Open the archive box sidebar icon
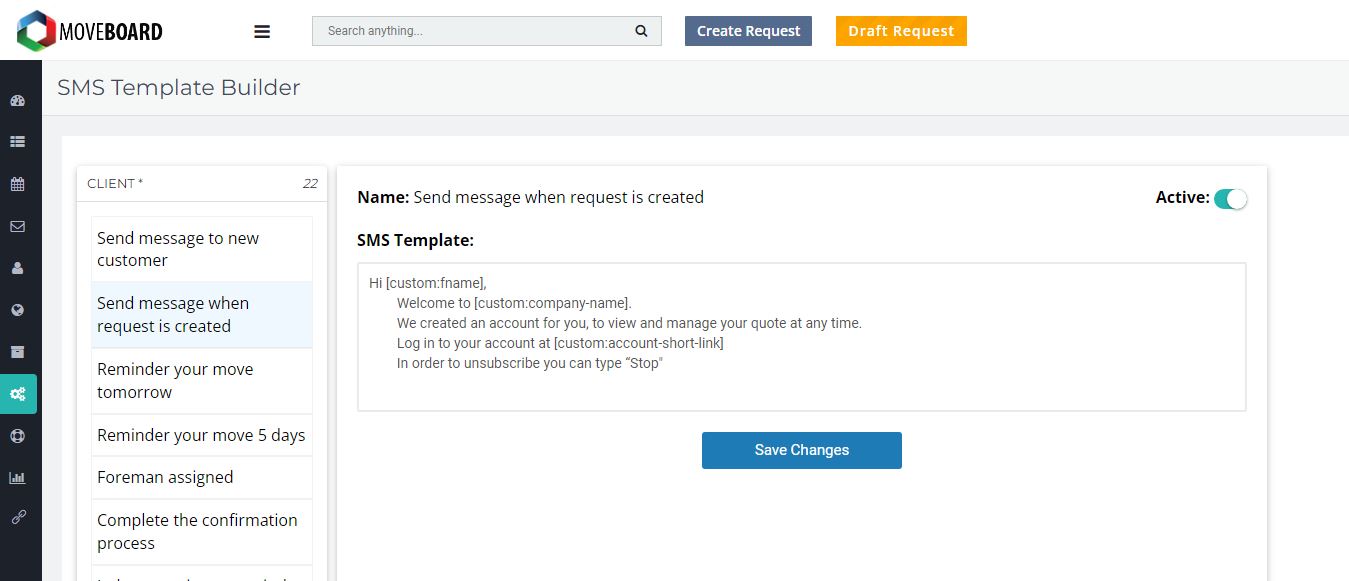This screenshot has width=1349, height=581. pyautogui.click(x=17, y=352)
